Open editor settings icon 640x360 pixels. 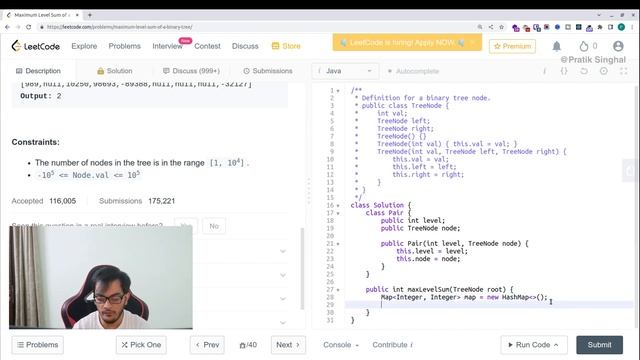604,71
